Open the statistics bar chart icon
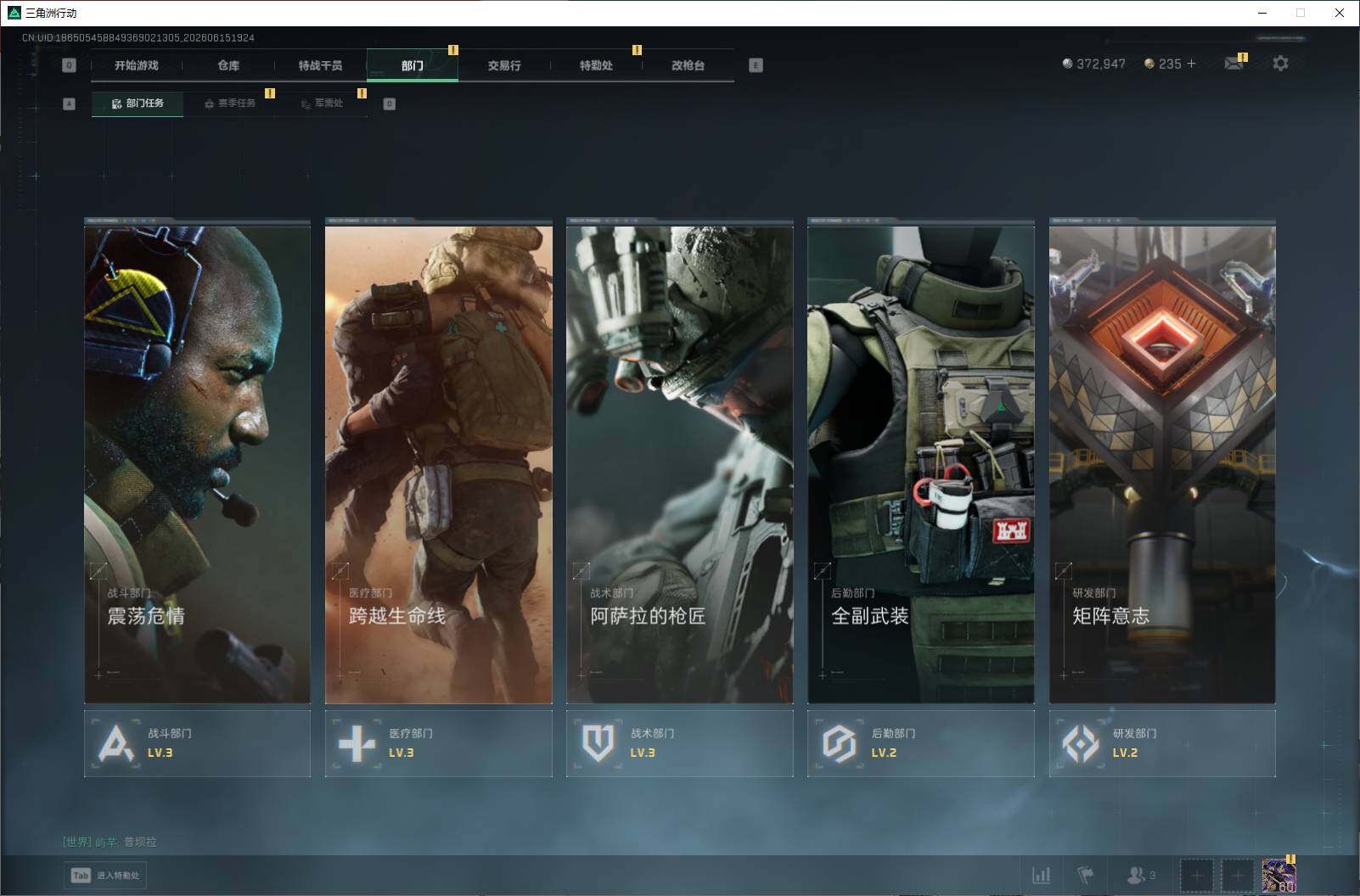Image resolution: width=1360 pixels, height=896 pixels. click(x=1041, y=875)
